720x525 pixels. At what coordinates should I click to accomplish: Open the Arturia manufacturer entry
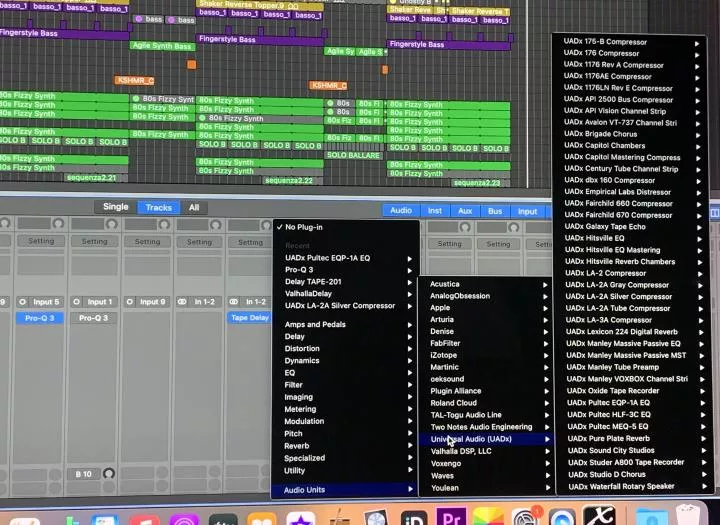(442, 319)
